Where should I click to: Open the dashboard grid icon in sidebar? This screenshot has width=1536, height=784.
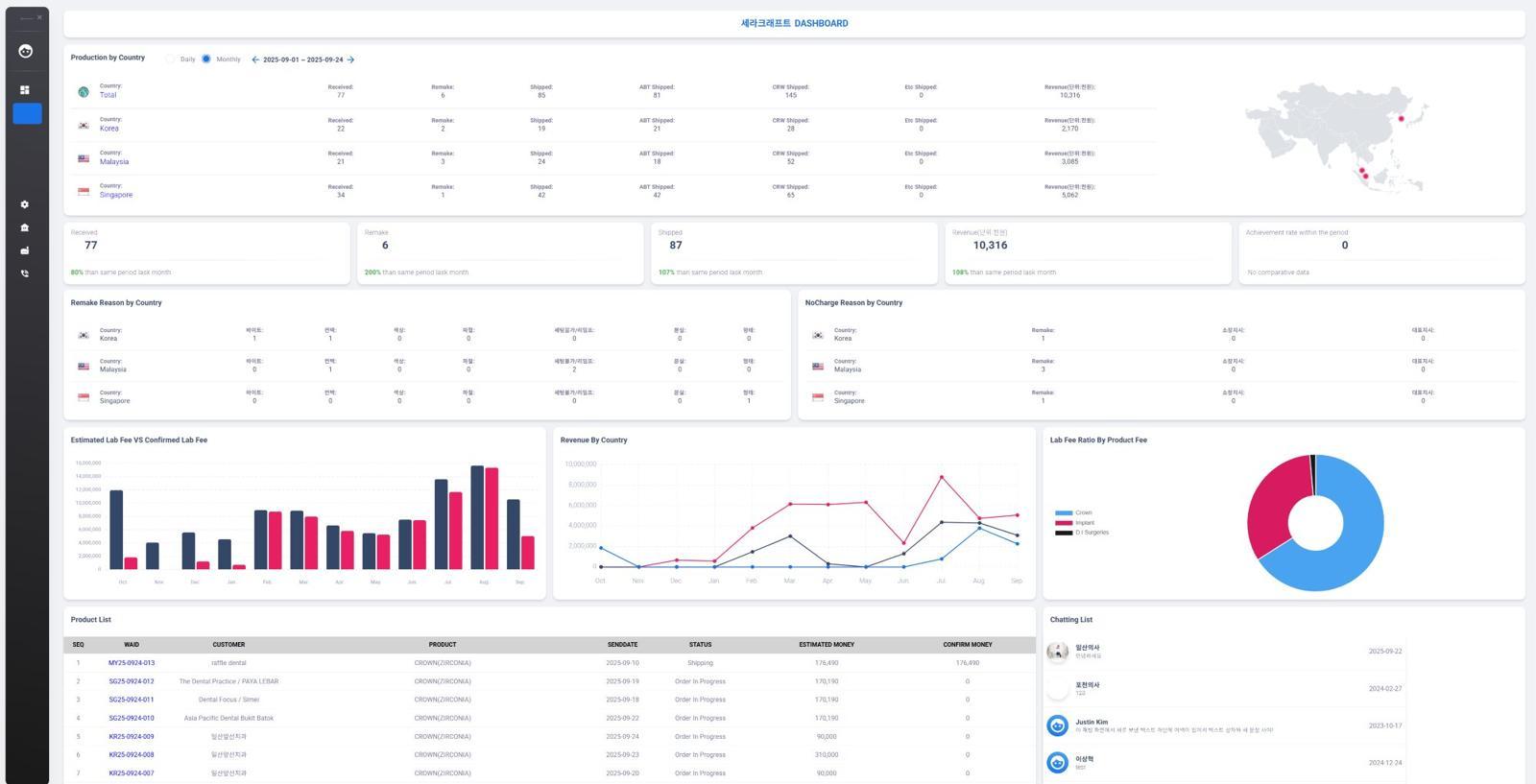(25, 90)
